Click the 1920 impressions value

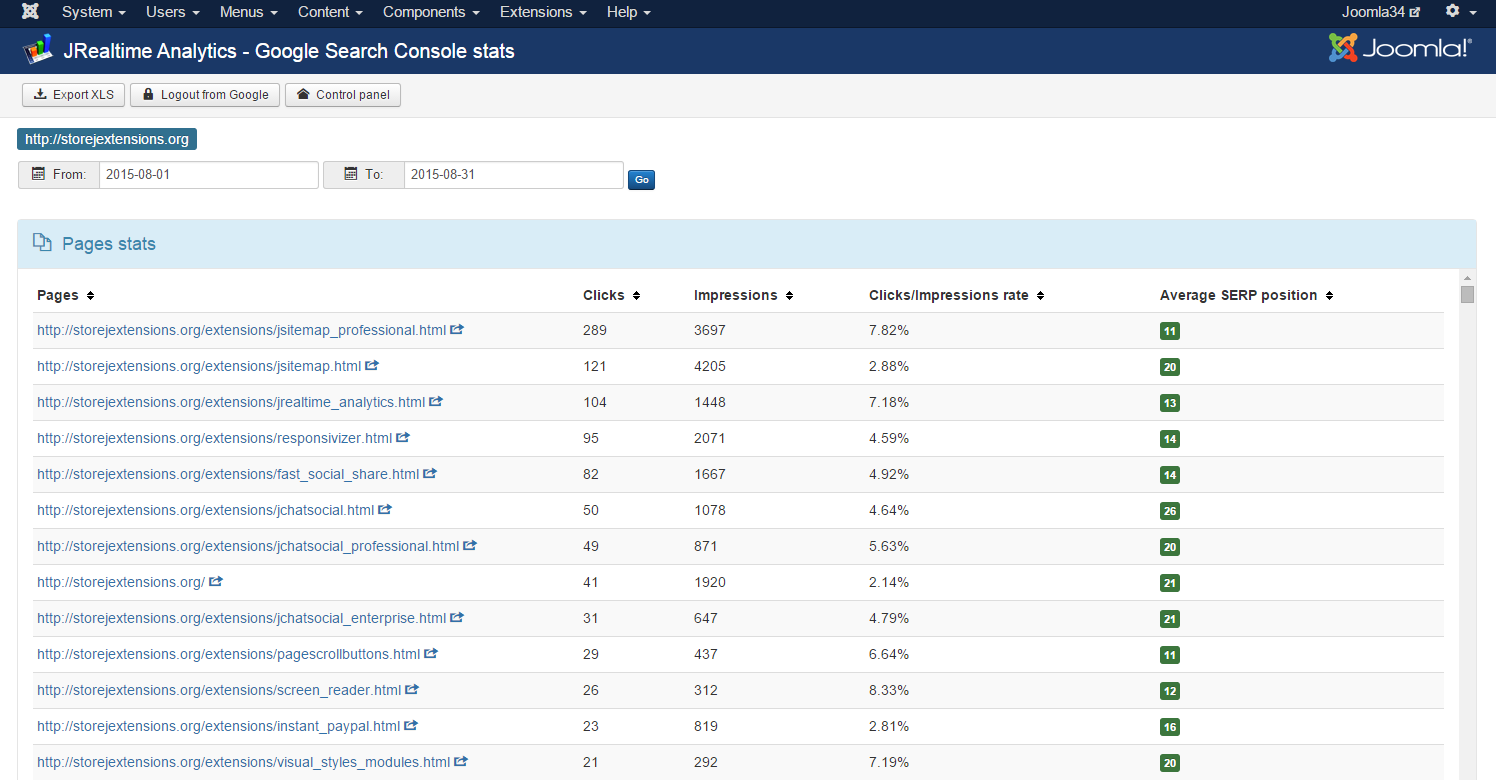click(x=710, y=582)
